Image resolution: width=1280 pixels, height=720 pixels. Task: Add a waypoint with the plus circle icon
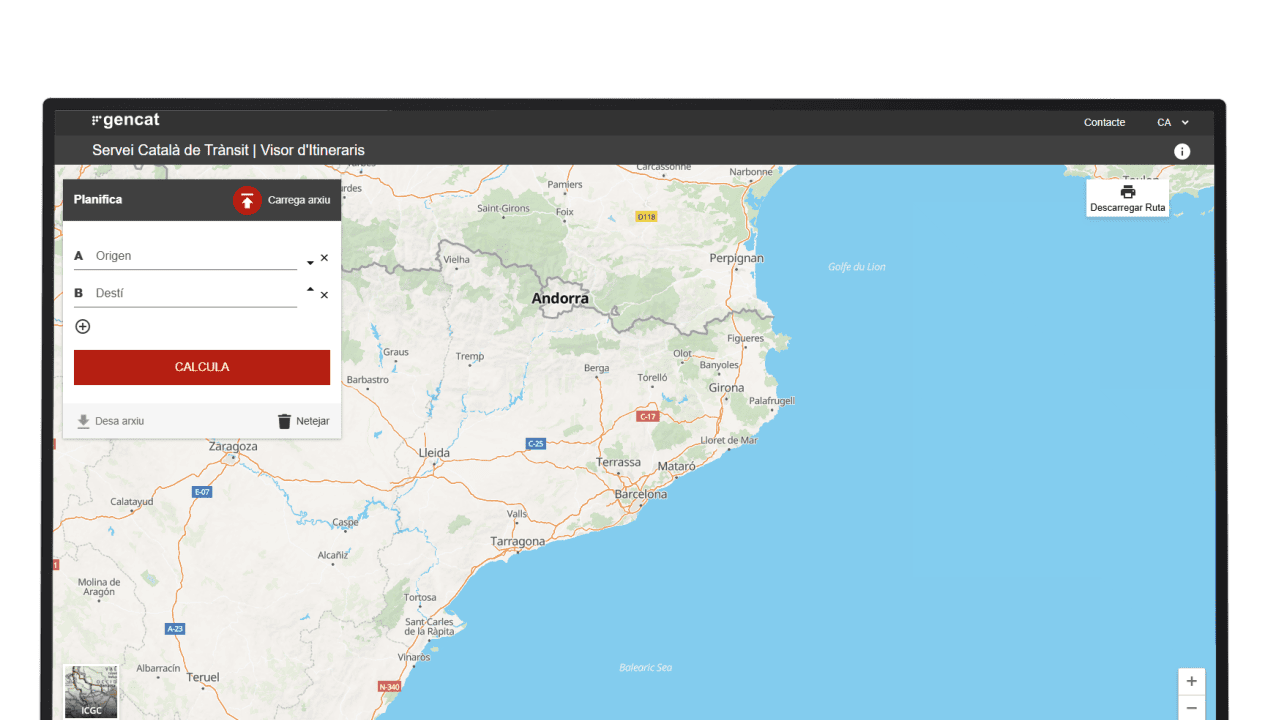click(83, 327)
